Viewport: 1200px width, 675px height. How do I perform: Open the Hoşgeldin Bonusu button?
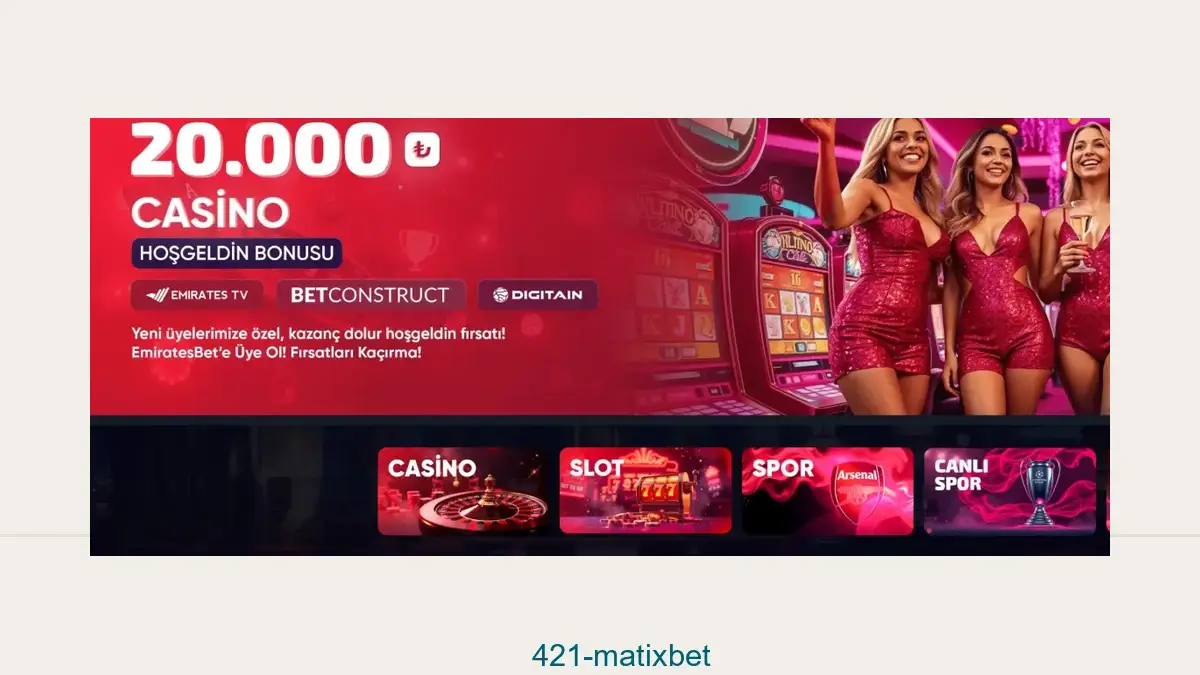[x=237, y=253]
